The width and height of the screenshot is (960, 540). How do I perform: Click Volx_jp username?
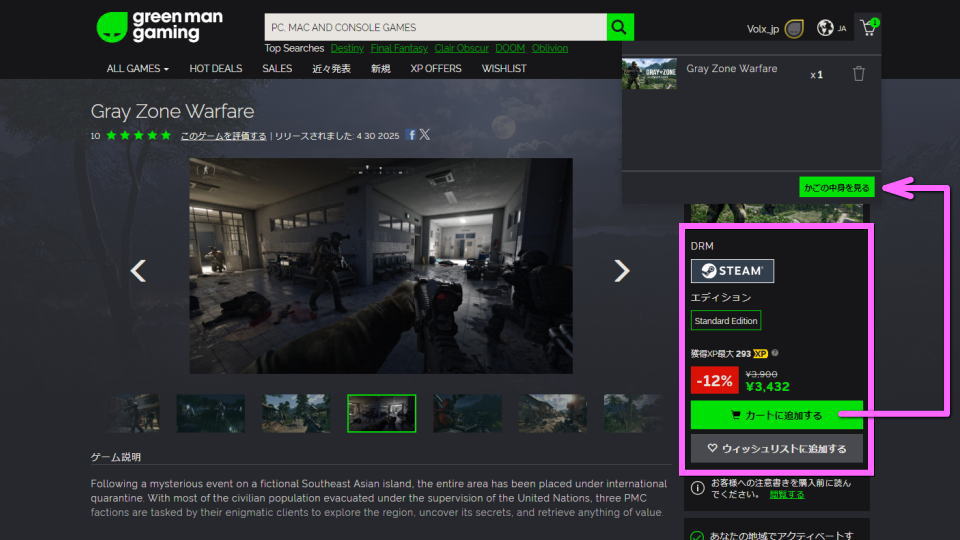click(x=763, y=29)
